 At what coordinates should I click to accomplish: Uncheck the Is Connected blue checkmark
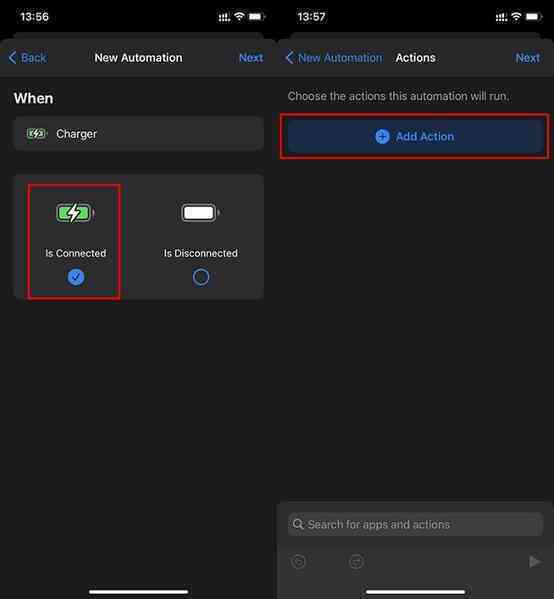click(76, 277)
